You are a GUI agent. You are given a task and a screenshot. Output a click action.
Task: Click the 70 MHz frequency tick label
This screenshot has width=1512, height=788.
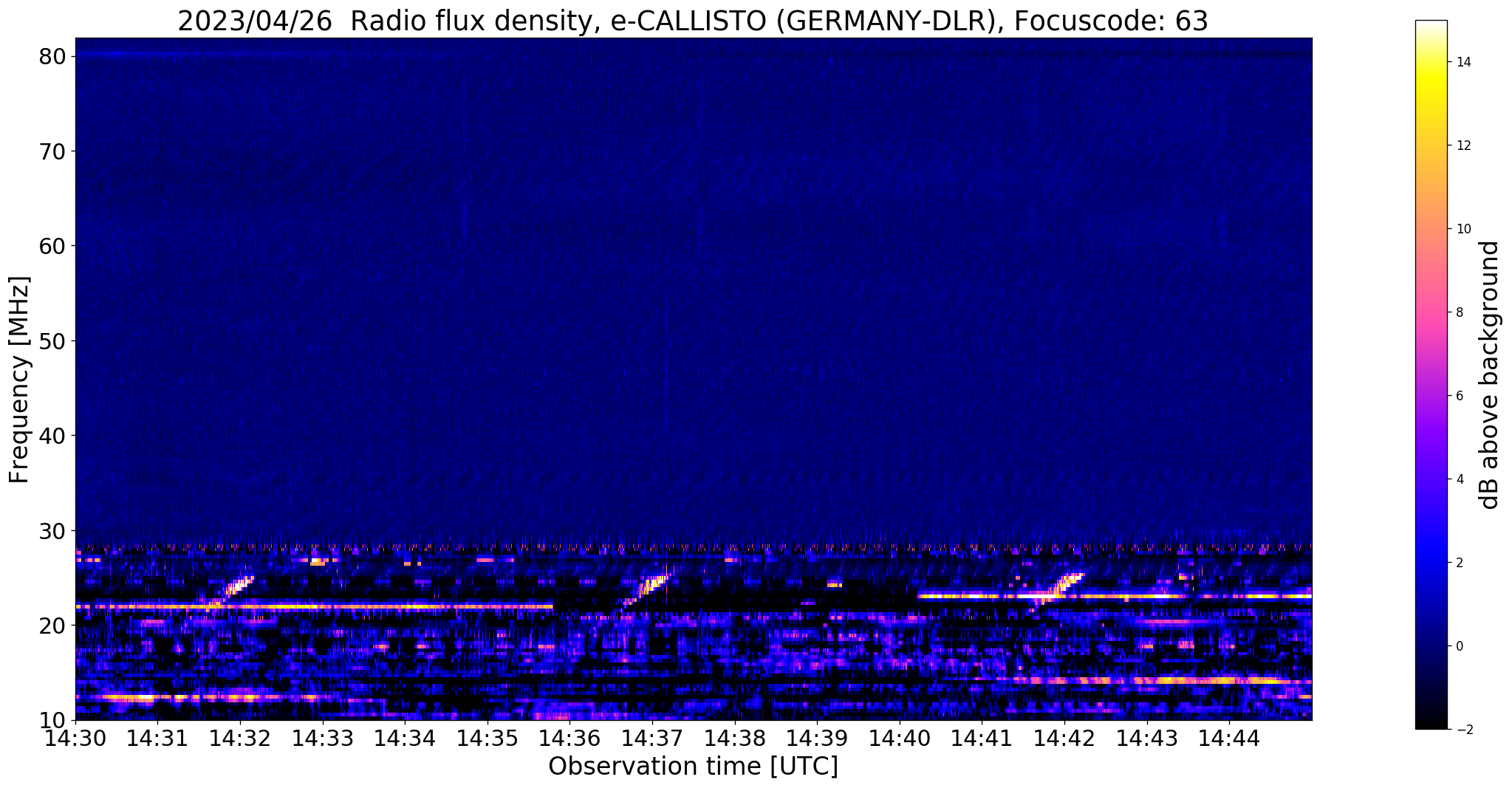pyautogui.click(x=52, y=151)
